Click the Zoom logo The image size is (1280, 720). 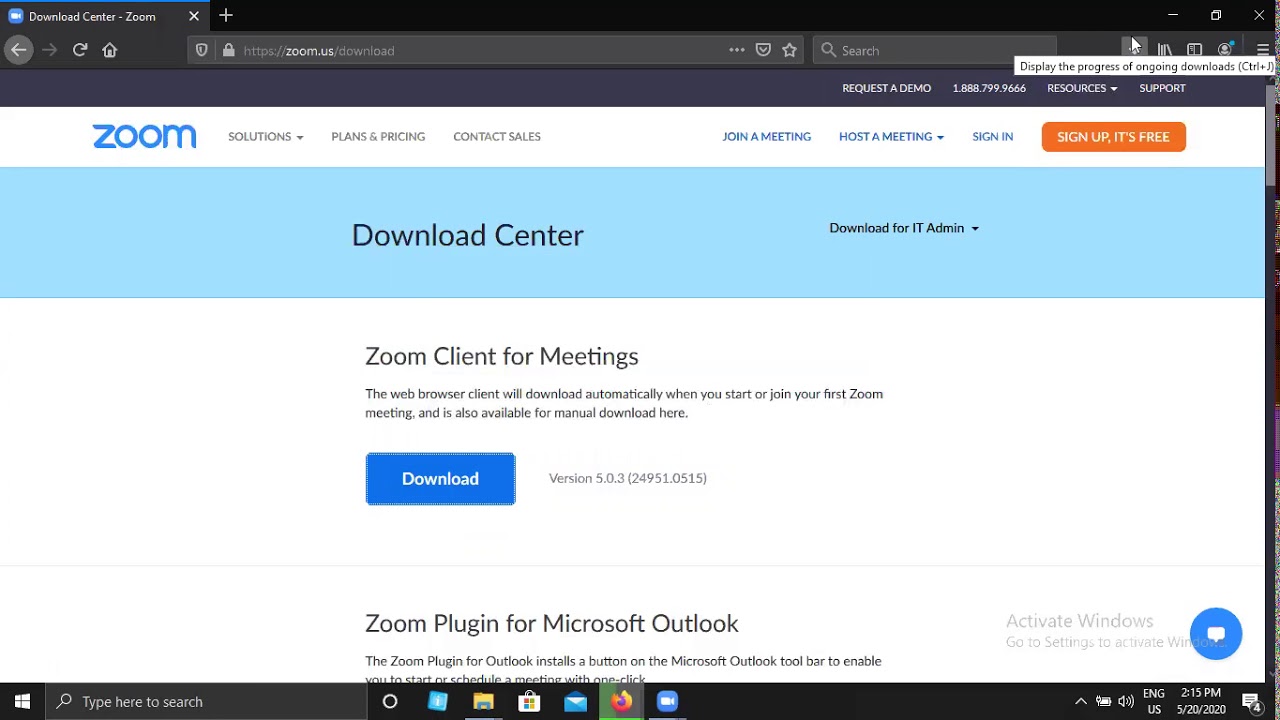145,137
